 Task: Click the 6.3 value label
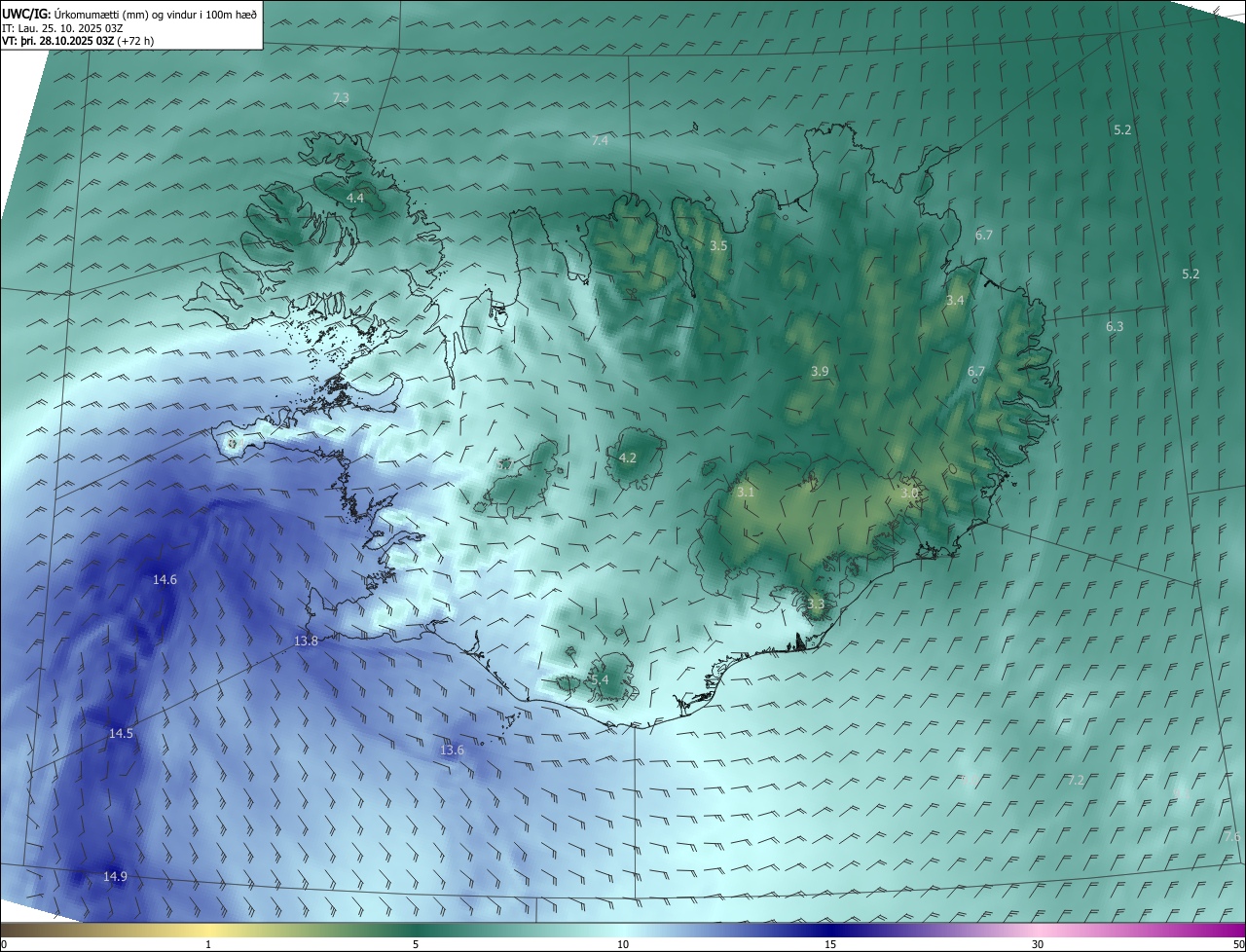point(1115,327)
